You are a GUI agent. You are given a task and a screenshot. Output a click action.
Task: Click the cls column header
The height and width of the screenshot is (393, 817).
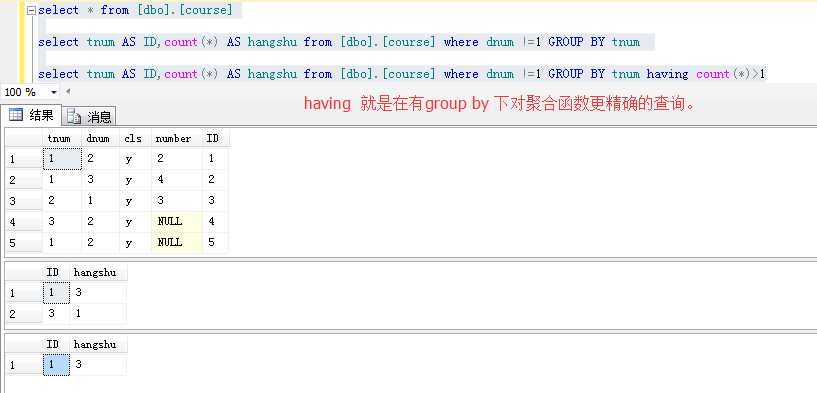click(x=135, y=139)
